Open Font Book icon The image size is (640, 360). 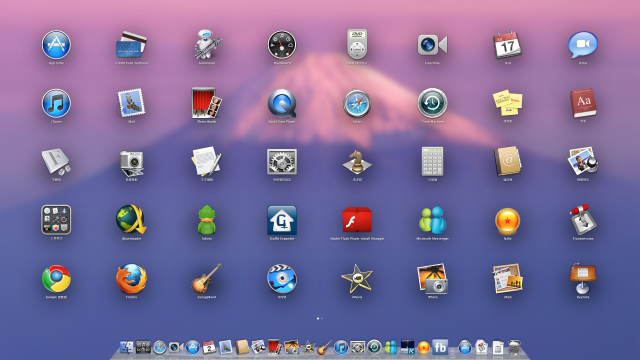(56, 162)
